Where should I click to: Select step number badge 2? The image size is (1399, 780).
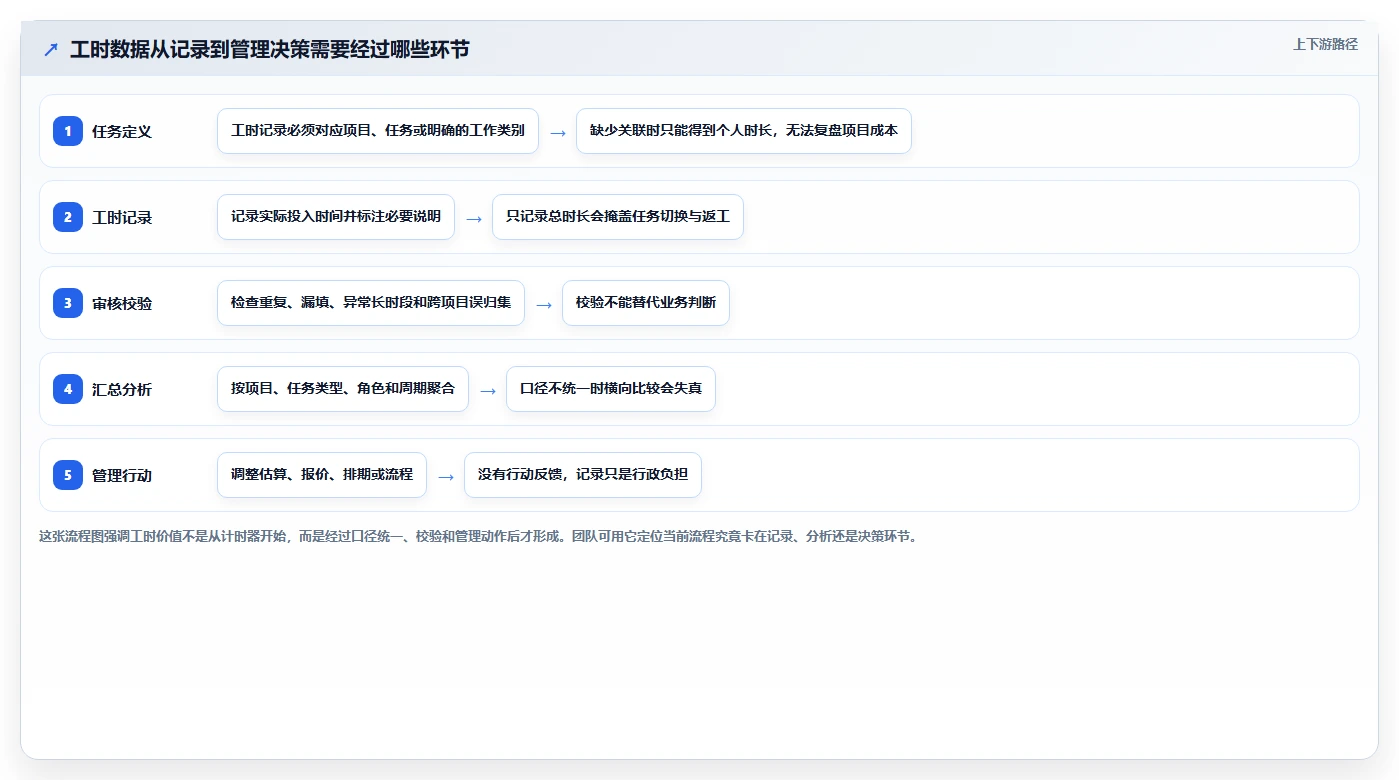[68, 217]
